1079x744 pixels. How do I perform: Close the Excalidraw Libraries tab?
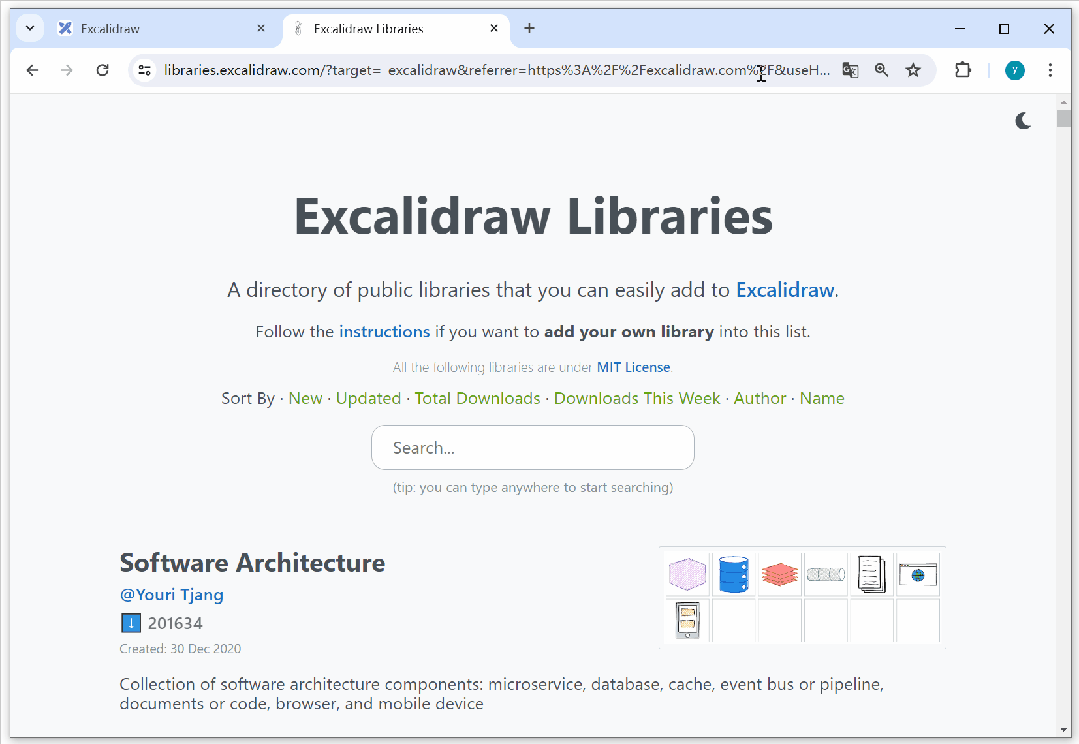494,28
